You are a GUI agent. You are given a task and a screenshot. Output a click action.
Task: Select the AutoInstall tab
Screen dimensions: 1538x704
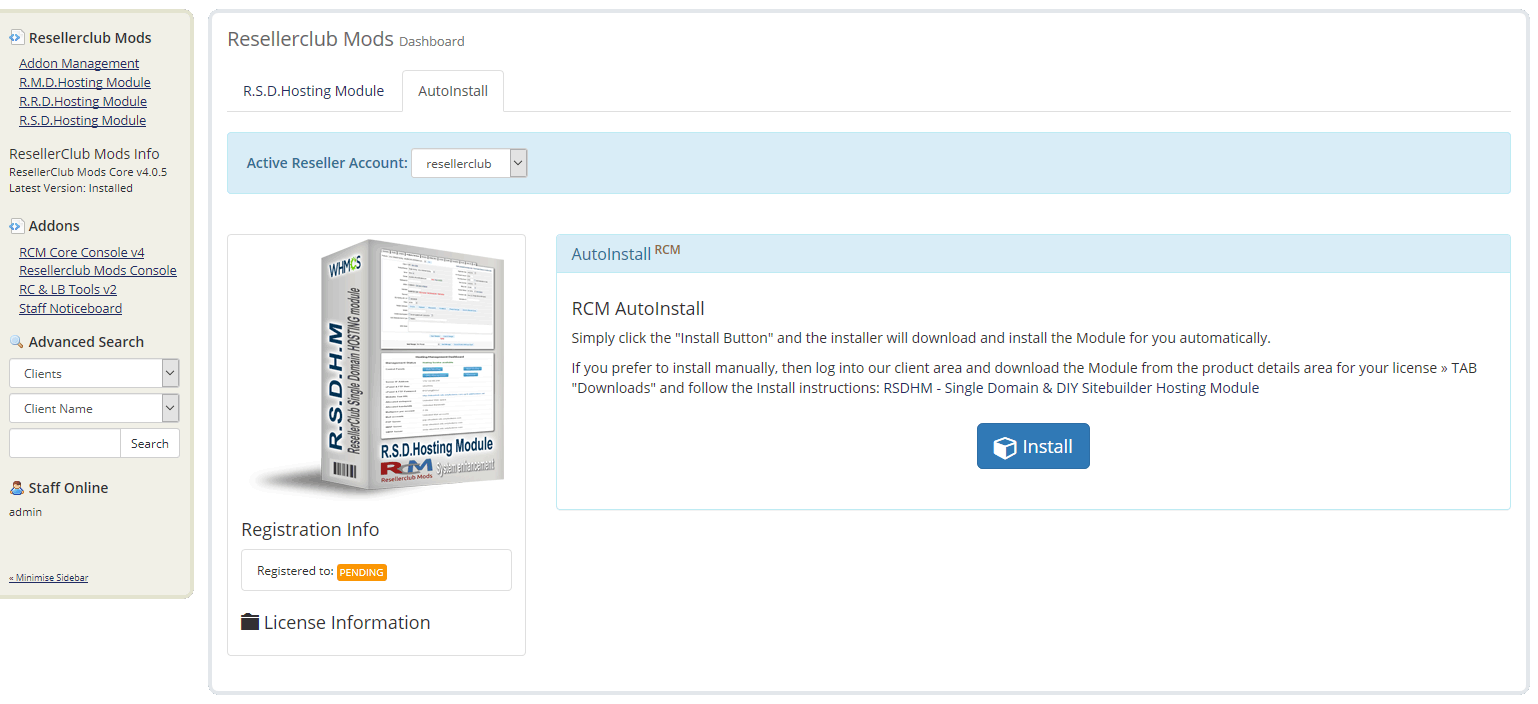coord(453,91)
